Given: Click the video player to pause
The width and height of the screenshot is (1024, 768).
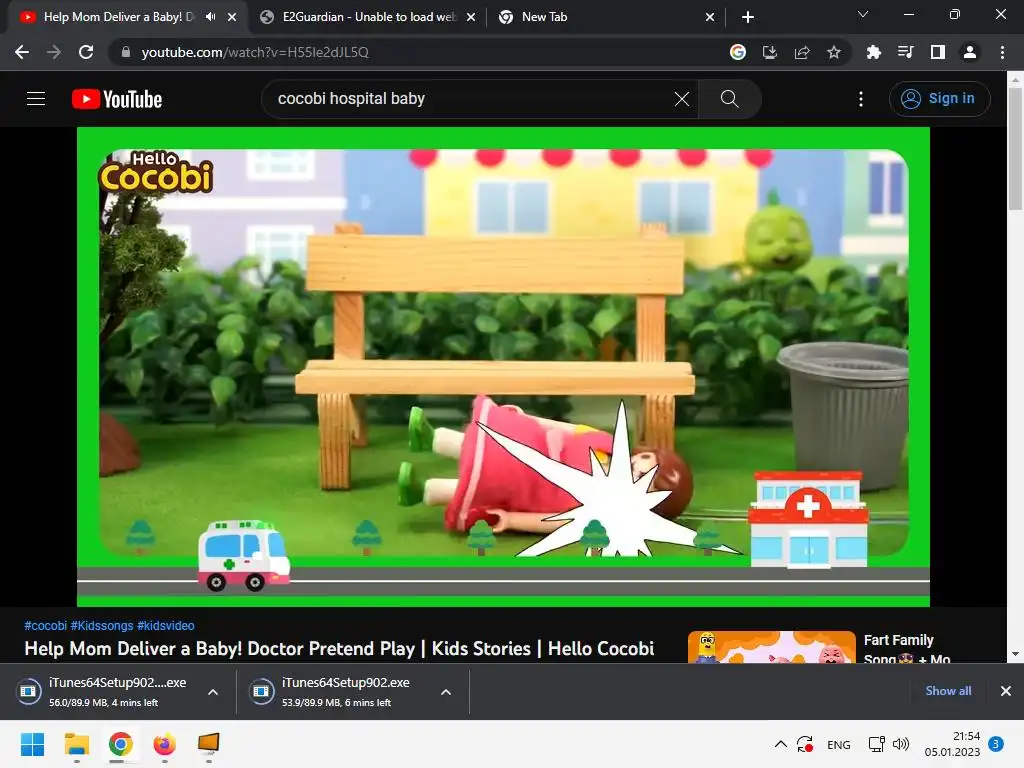Looking at the screenshot, I should tap(503, 366).
